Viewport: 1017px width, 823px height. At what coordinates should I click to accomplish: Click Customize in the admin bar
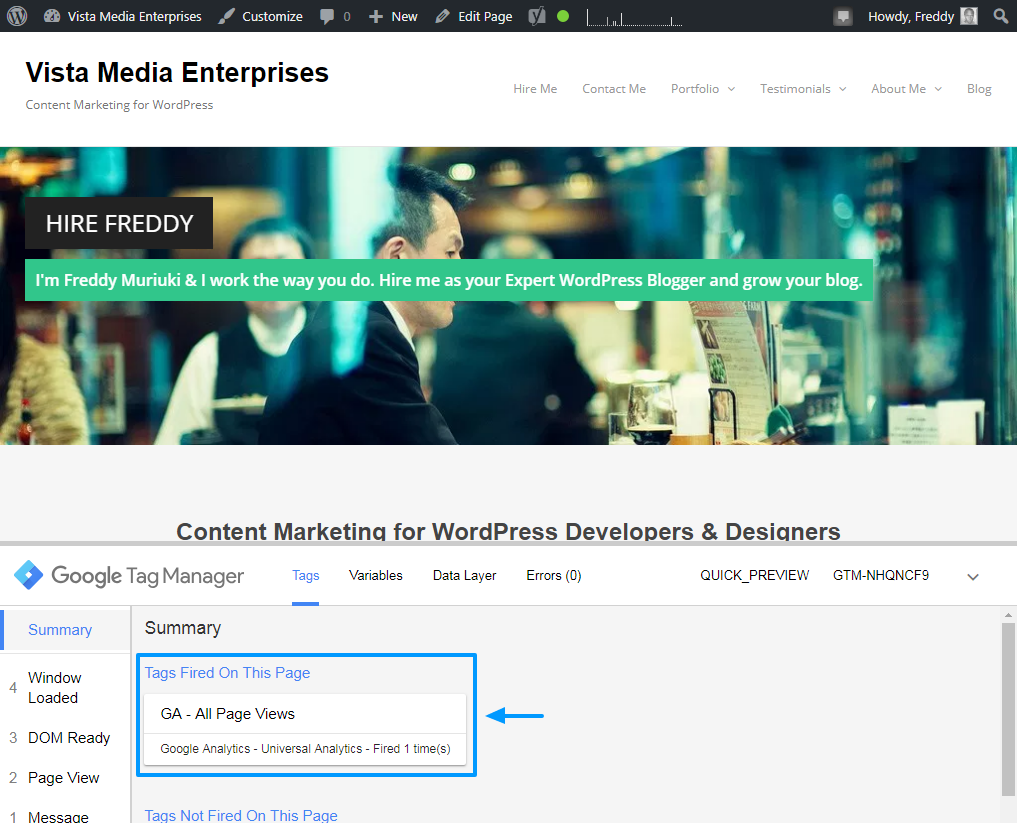point(260,16)
